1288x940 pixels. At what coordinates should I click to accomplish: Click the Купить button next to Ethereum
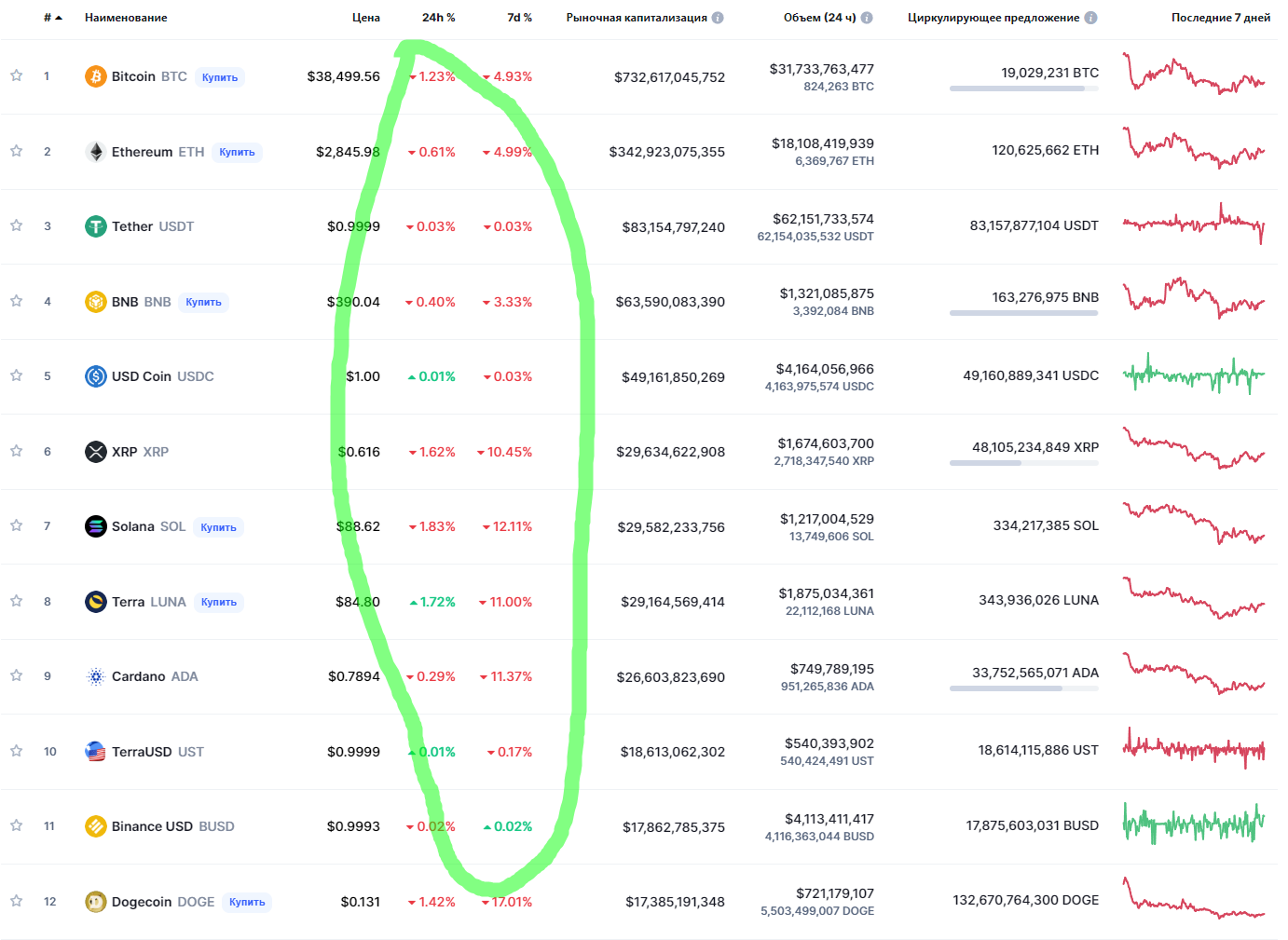click(237, 152)
